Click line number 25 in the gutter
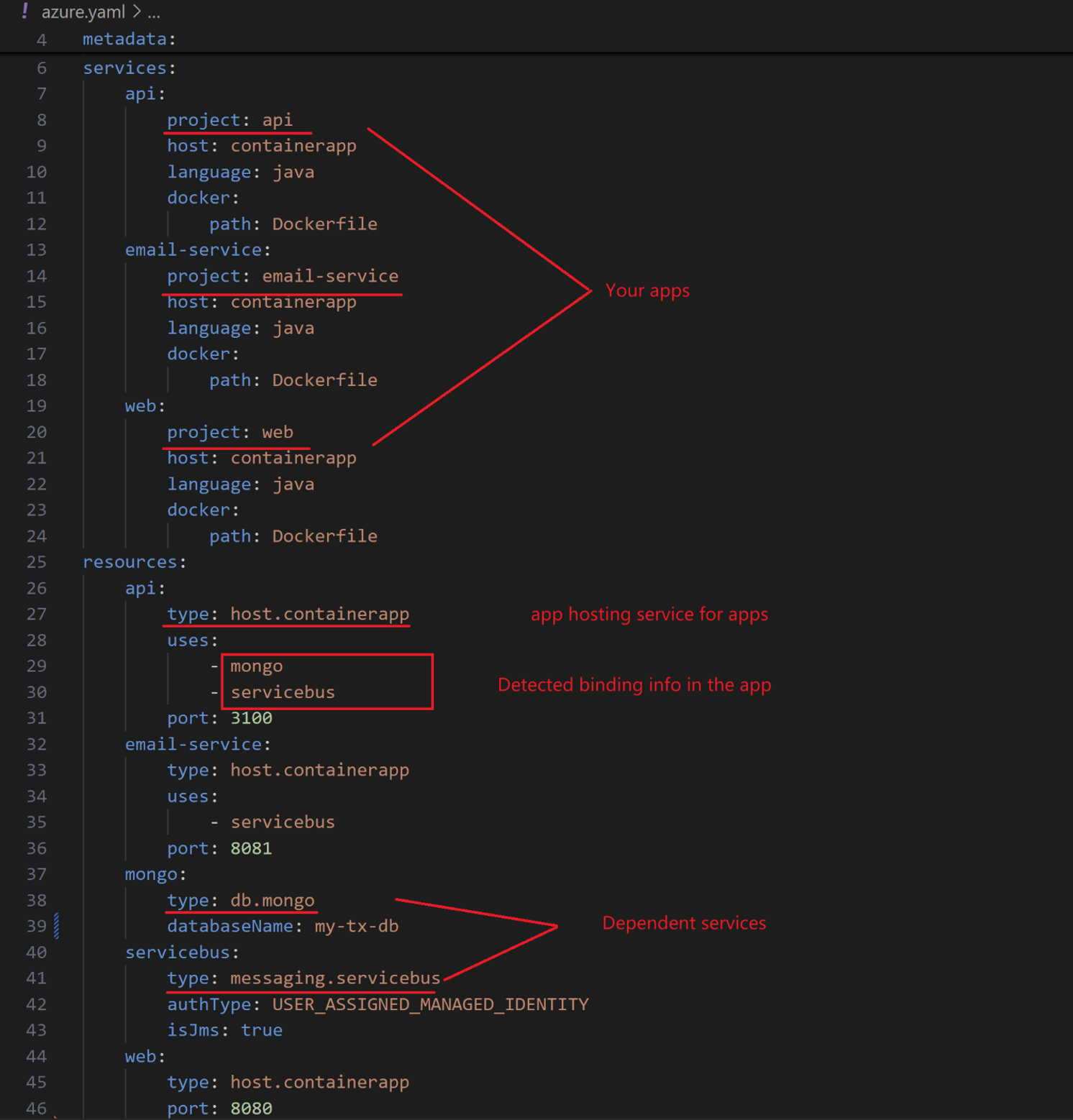Image resolution: width=1073 pixels, height=1120 pixels. click(37, 562)
